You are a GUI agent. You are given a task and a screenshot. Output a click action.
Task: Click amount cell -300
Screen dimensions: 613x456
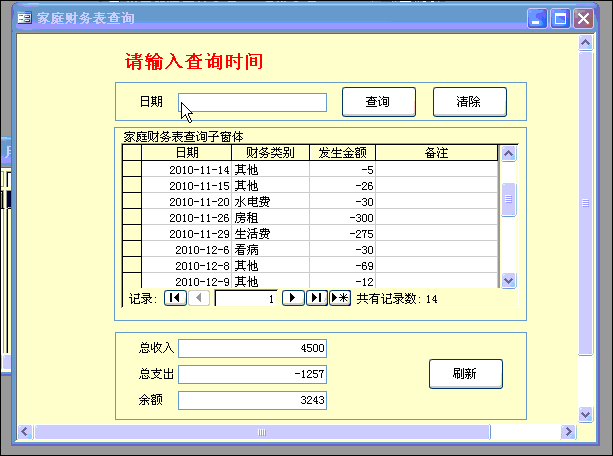(342, 217)
